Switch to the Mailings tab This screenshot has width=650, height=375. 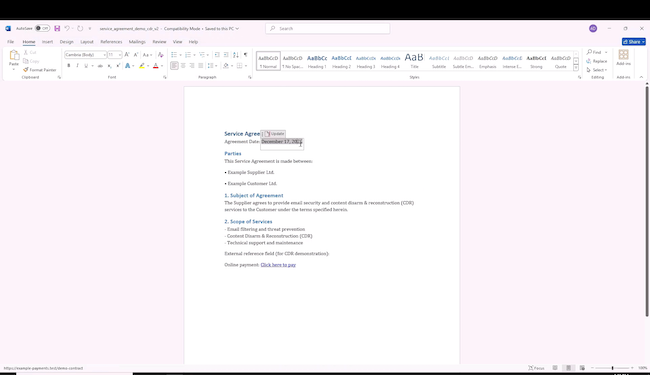[137, 42]
